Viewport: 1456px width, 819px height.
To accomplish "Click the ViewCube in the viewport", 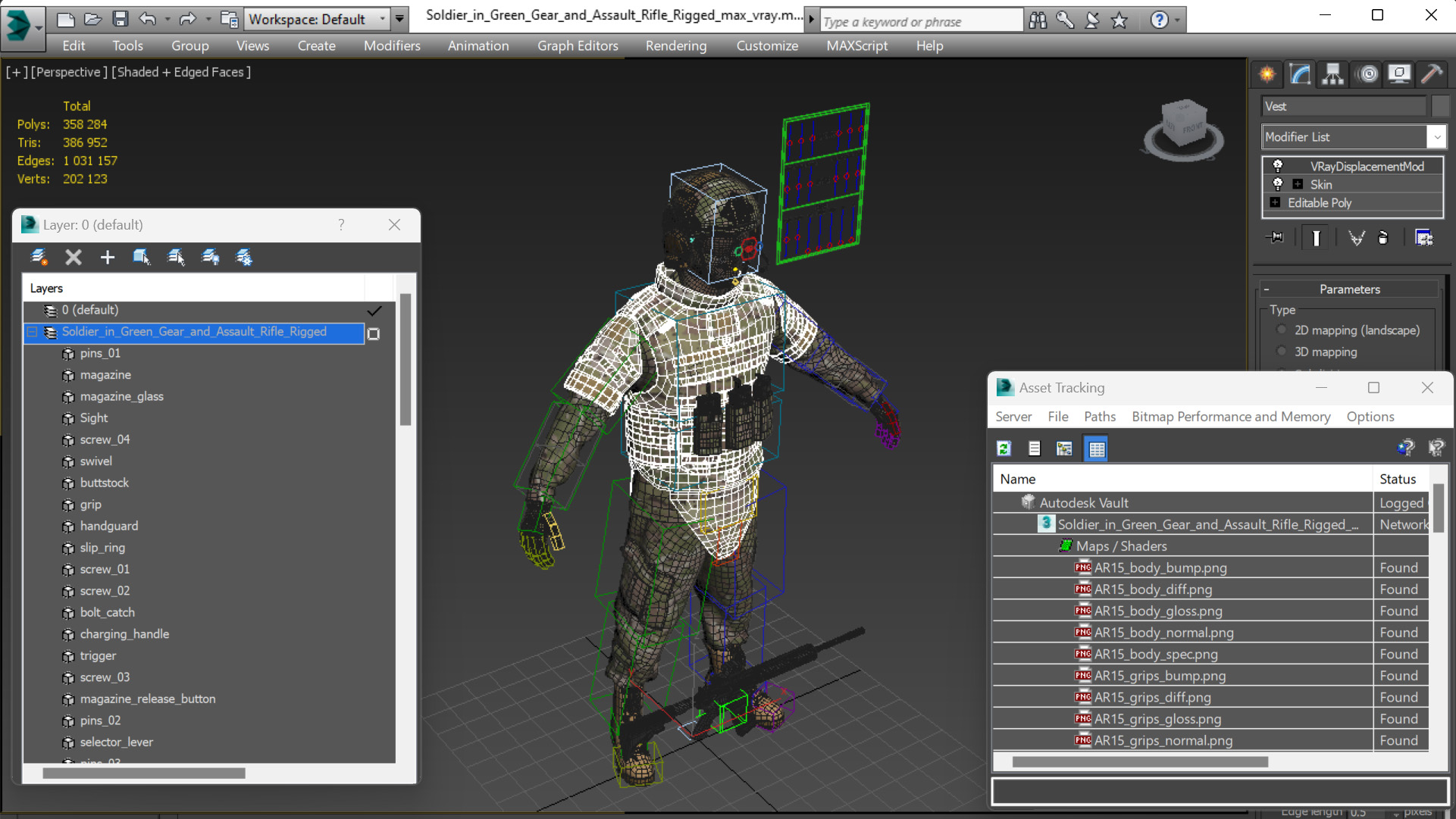I will tap(1183, 129).
